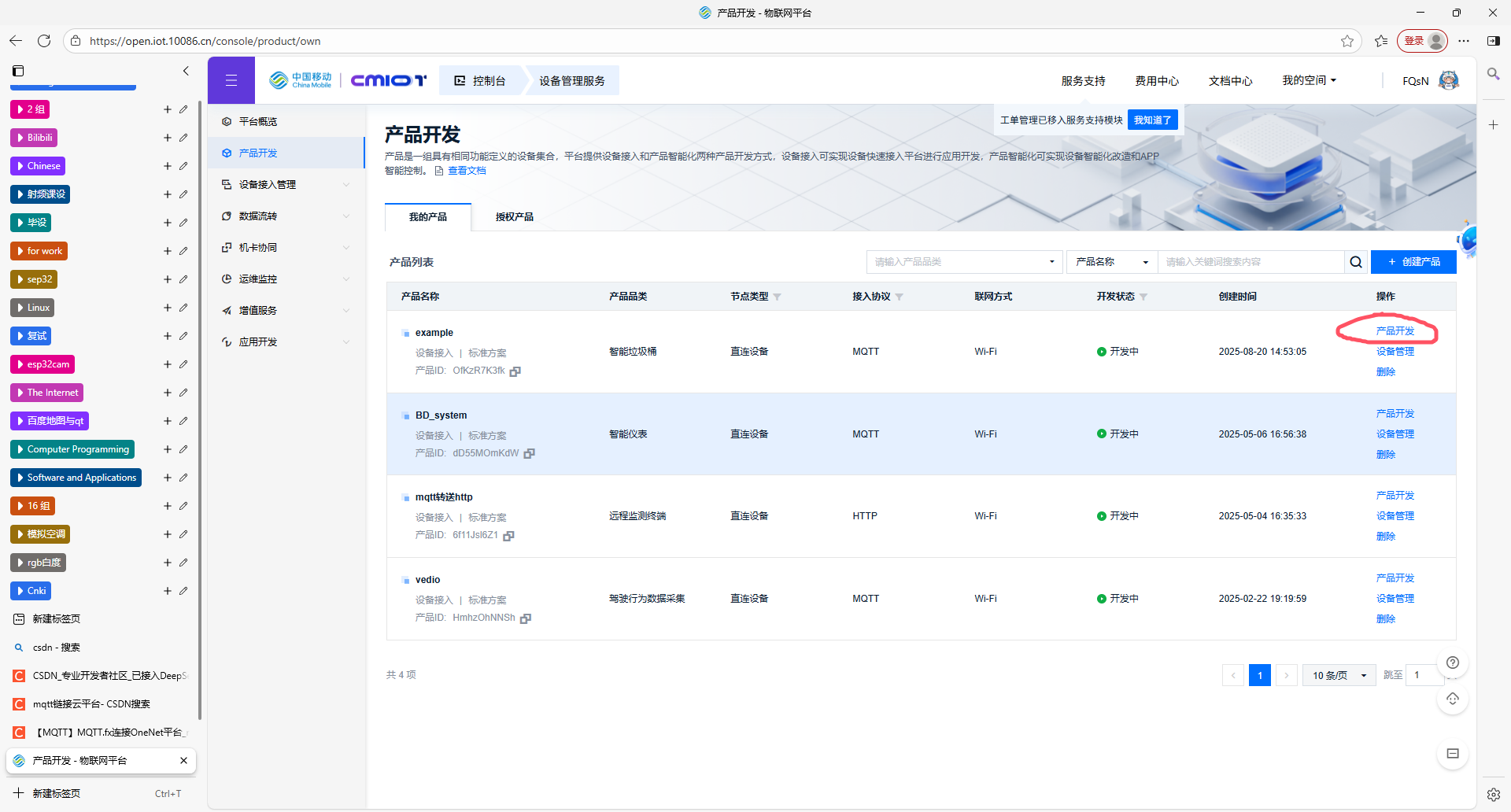Open the 数据流转 section
This screenshot has width=1511, height=812.
260,216
